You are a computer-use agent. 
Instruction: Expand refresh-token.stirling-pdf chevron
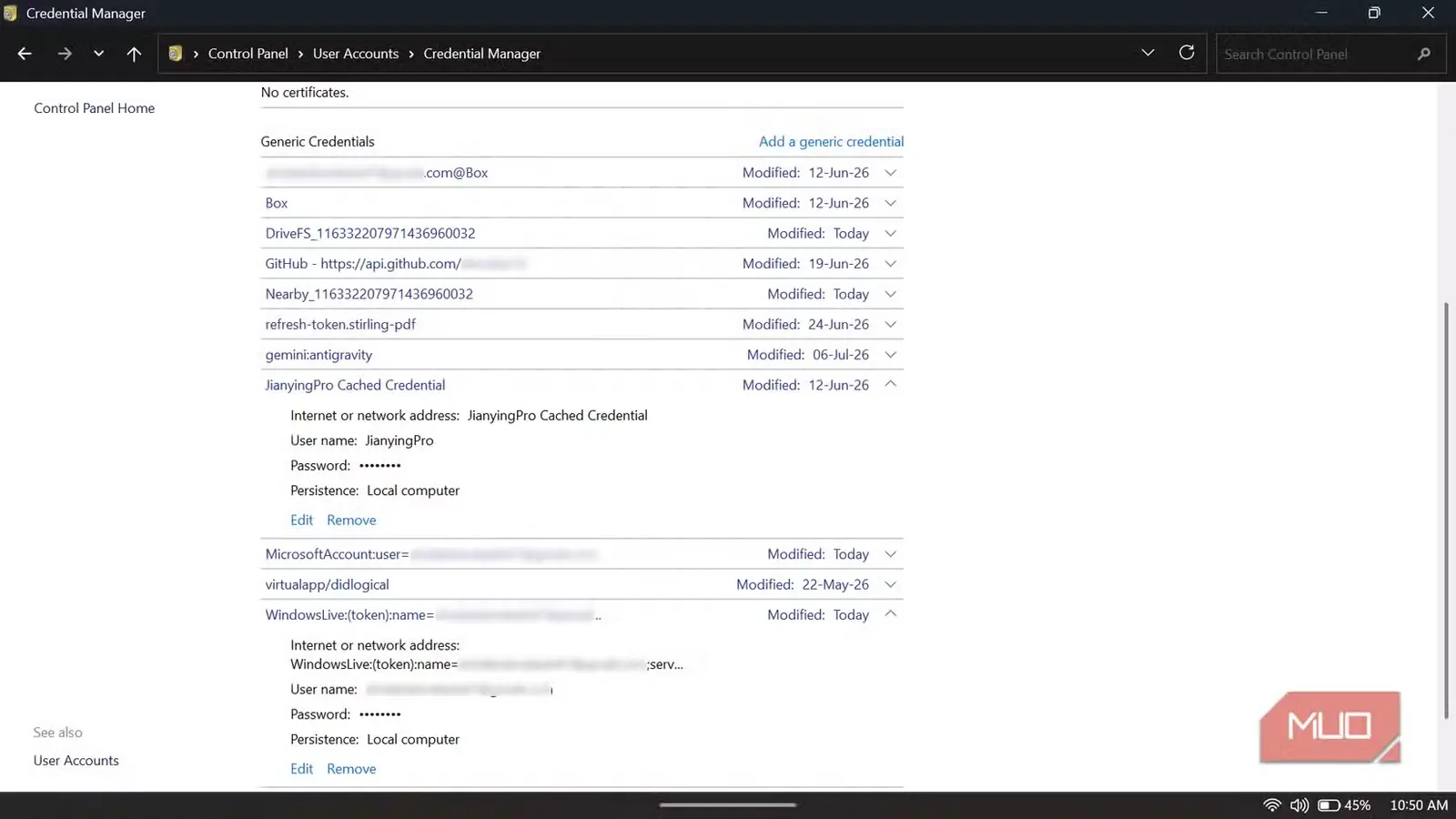click(891, 324)
